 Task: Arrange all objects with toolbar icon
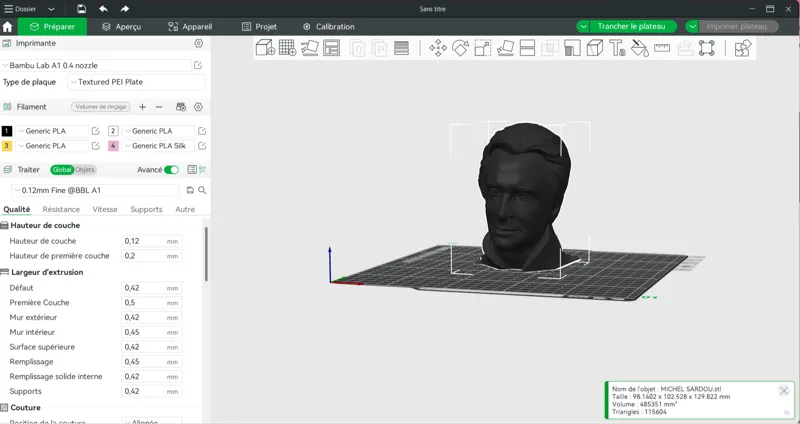click(332, 48)
